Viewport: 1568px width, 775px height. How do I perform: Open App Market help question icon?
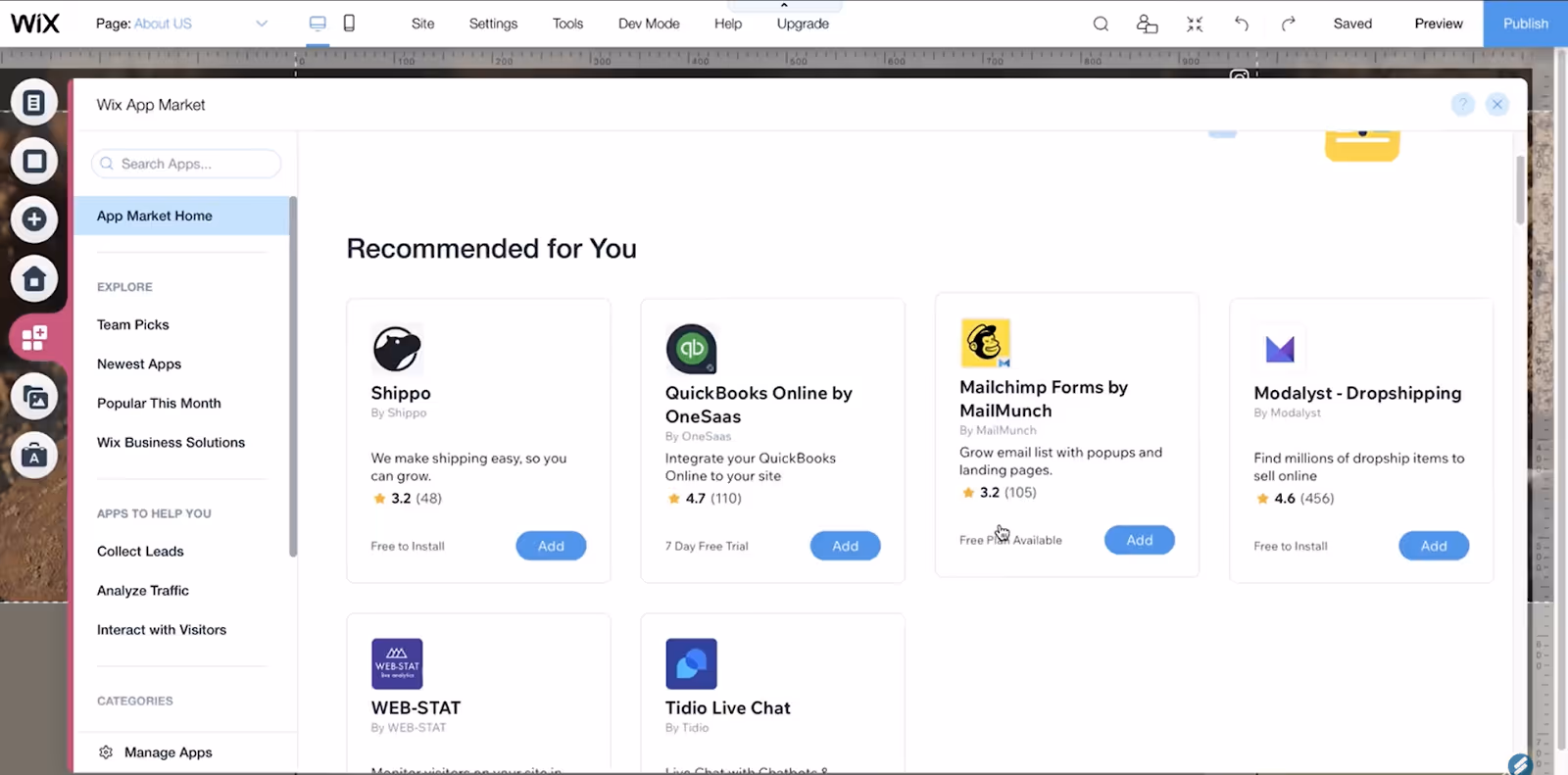click(x=1462, y=104)
